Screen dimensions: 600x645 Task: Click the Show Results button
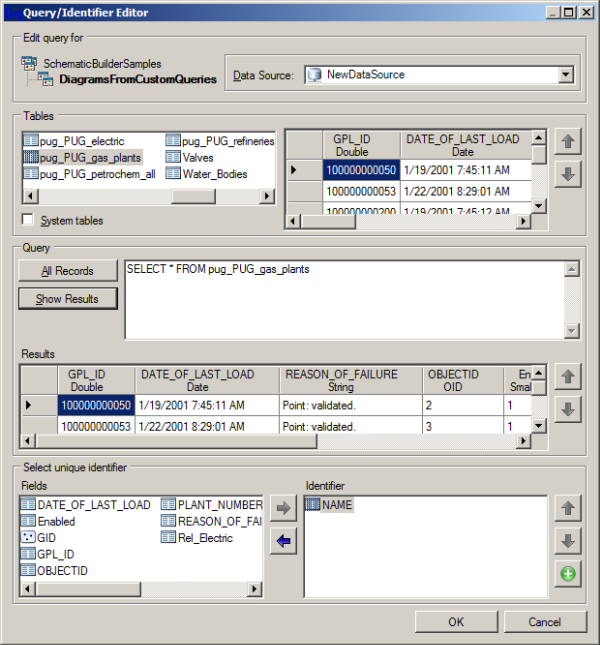pos(67,298)
